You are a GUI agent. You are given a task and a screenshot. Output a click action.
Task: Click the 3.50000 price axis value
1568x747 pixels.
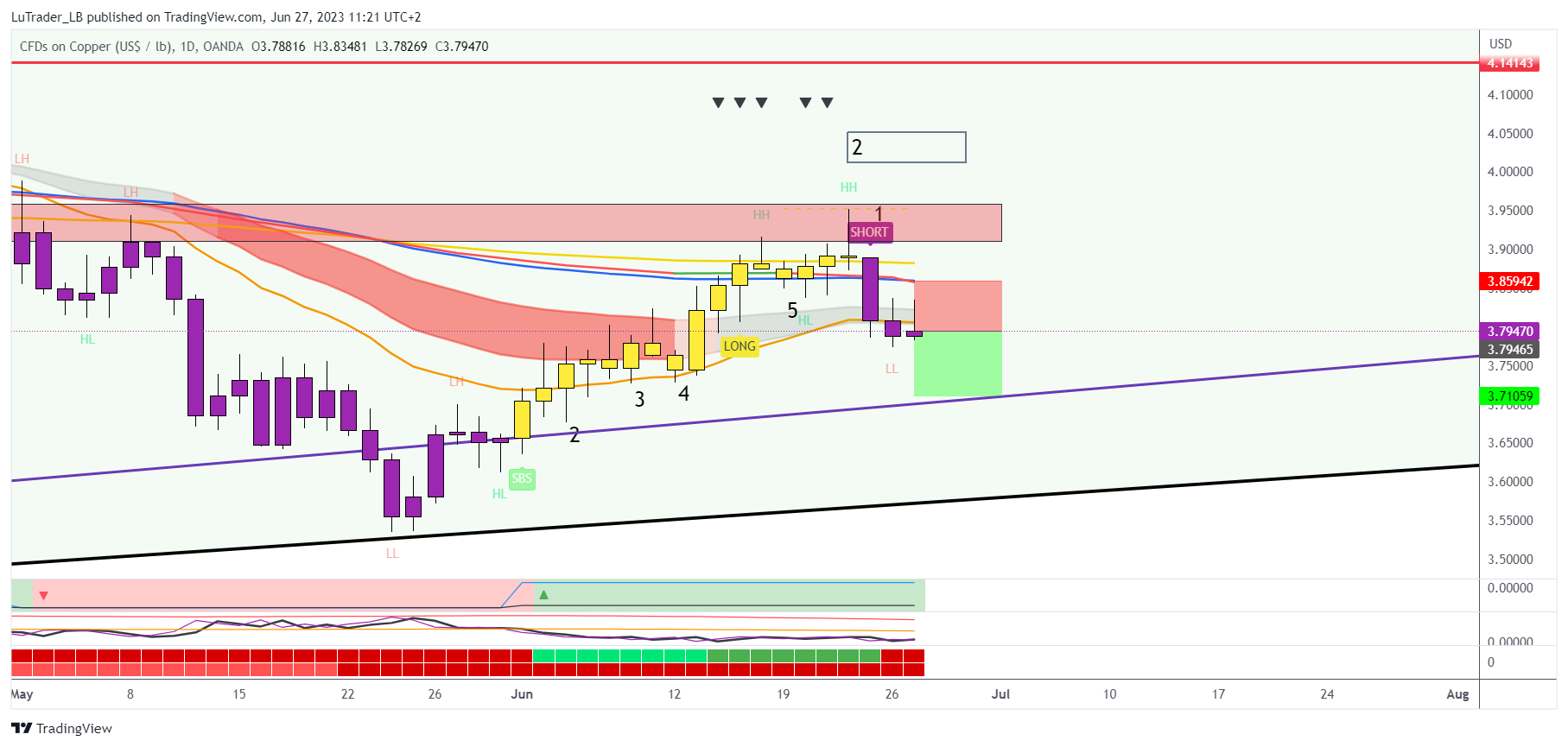point(1510,560)
